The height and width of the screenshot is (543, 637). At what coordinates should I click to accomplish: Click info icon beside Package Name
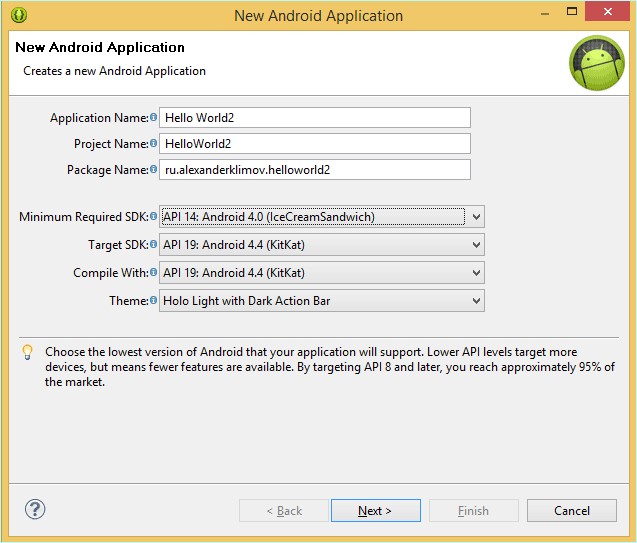click(x=153, y=169)
